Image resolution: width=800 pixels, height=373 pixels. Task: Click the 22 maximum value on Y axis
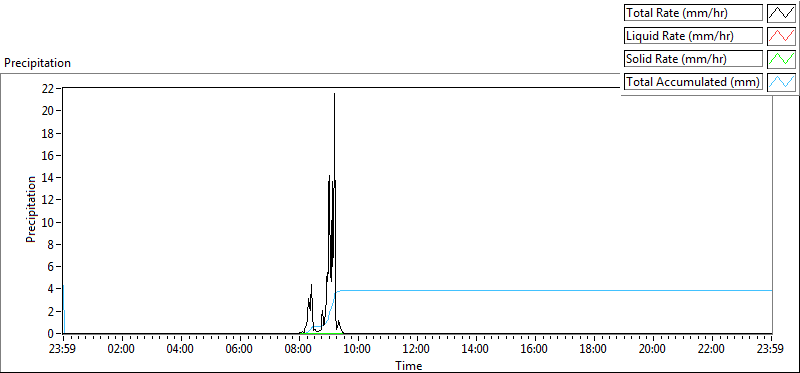[x=48, y=88]
